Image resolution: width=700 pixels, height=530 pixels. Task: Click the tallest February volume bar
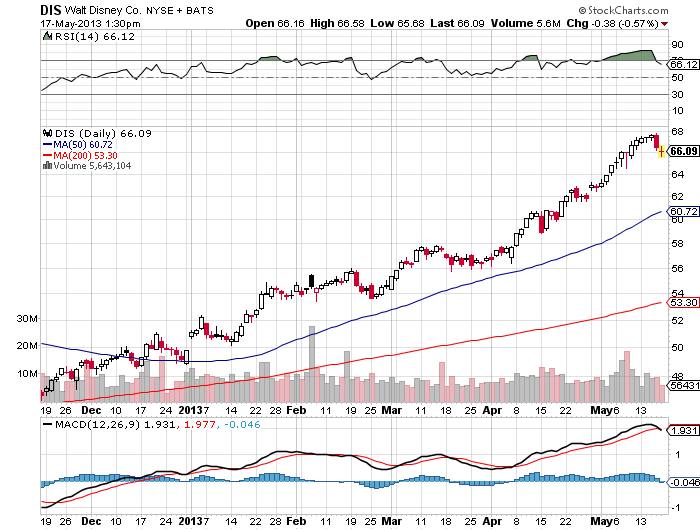[x=312, y=364]
